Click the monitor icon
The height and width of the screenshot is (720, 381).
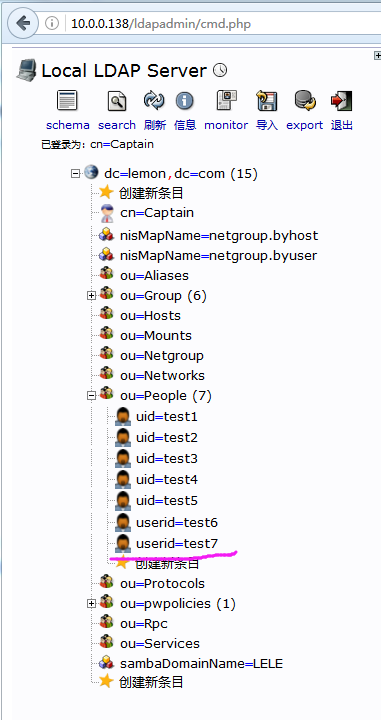point(226,101)
